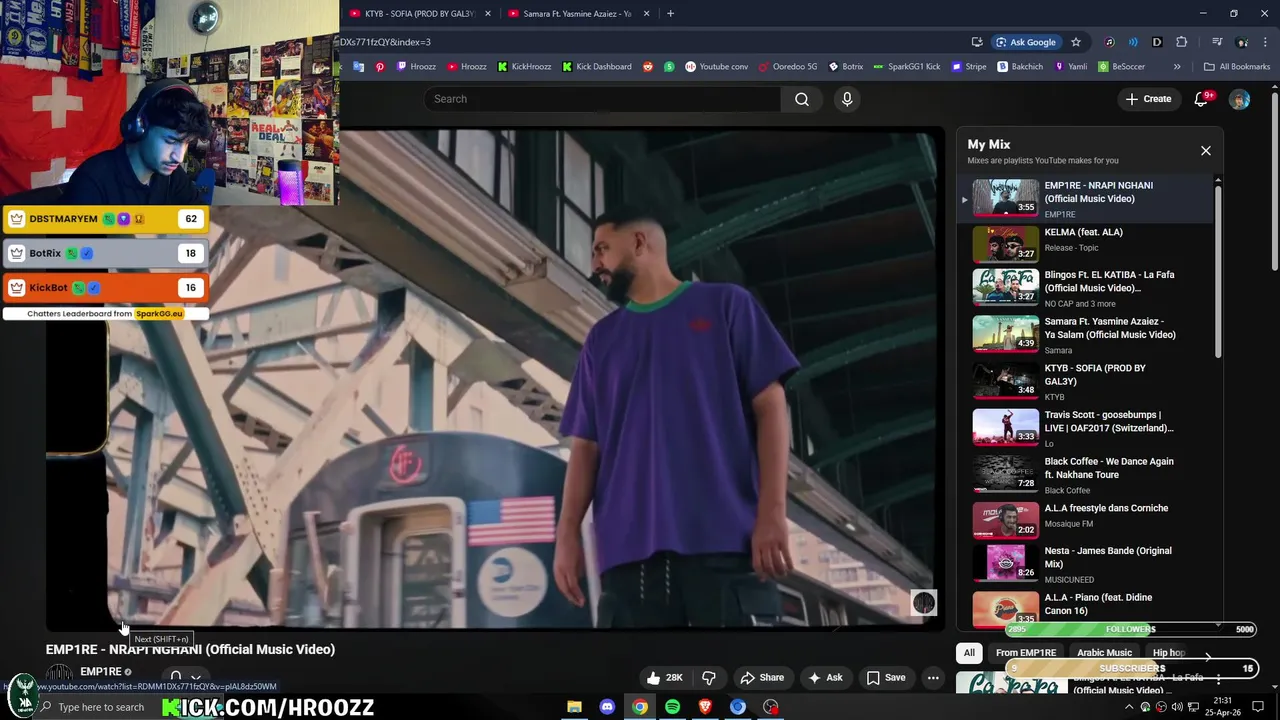Open the Reddit bookmark icon
This screenshot has width=1280, height=720.
(x=648, y=67)
